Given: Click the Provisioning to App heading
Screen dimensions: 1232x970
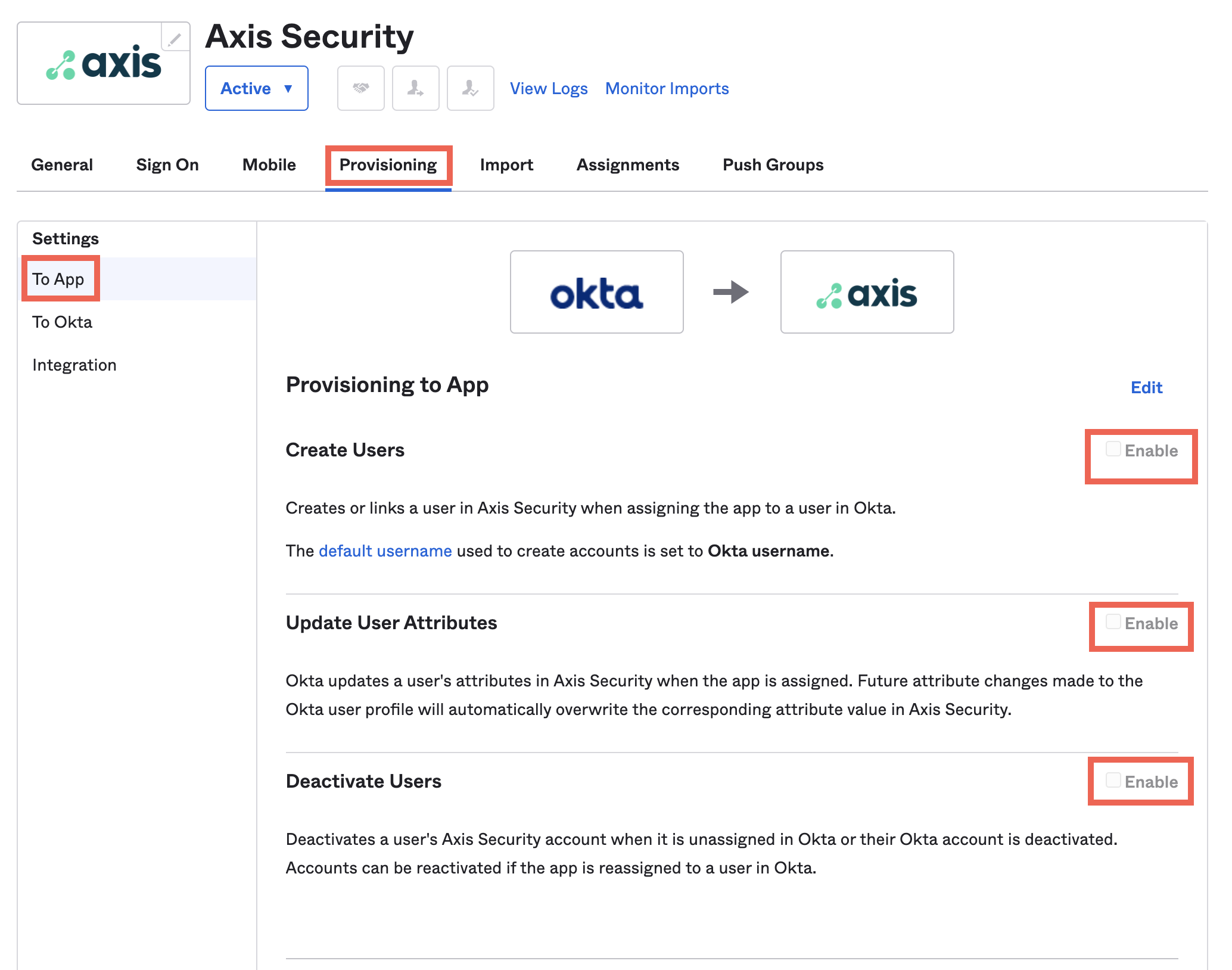Looking at the screenshot, I should (x=387, y=385).
